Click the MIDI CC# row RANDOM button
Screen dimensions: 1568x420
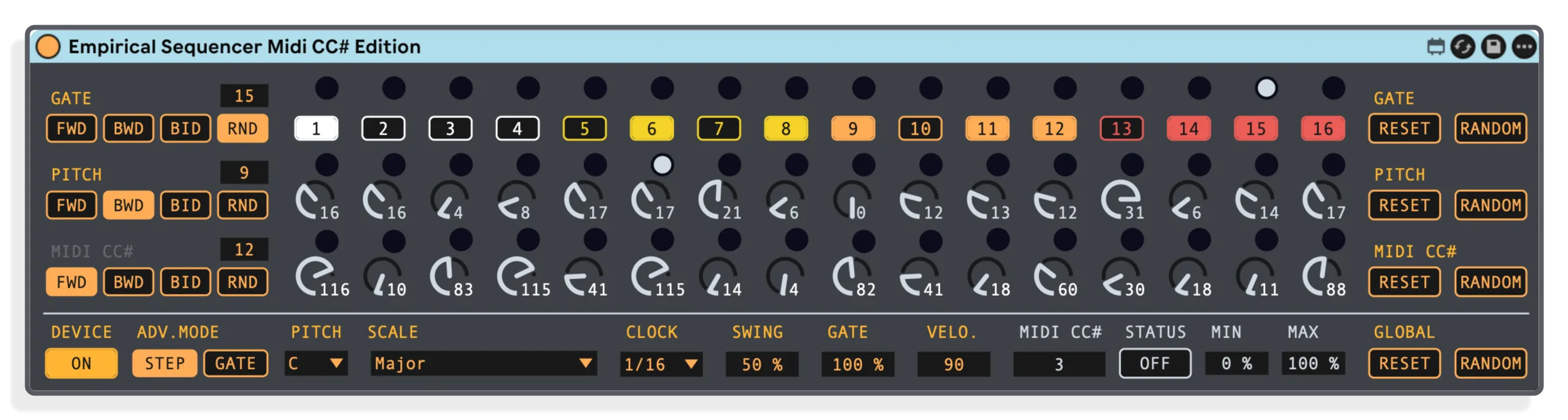[1491, 282]
